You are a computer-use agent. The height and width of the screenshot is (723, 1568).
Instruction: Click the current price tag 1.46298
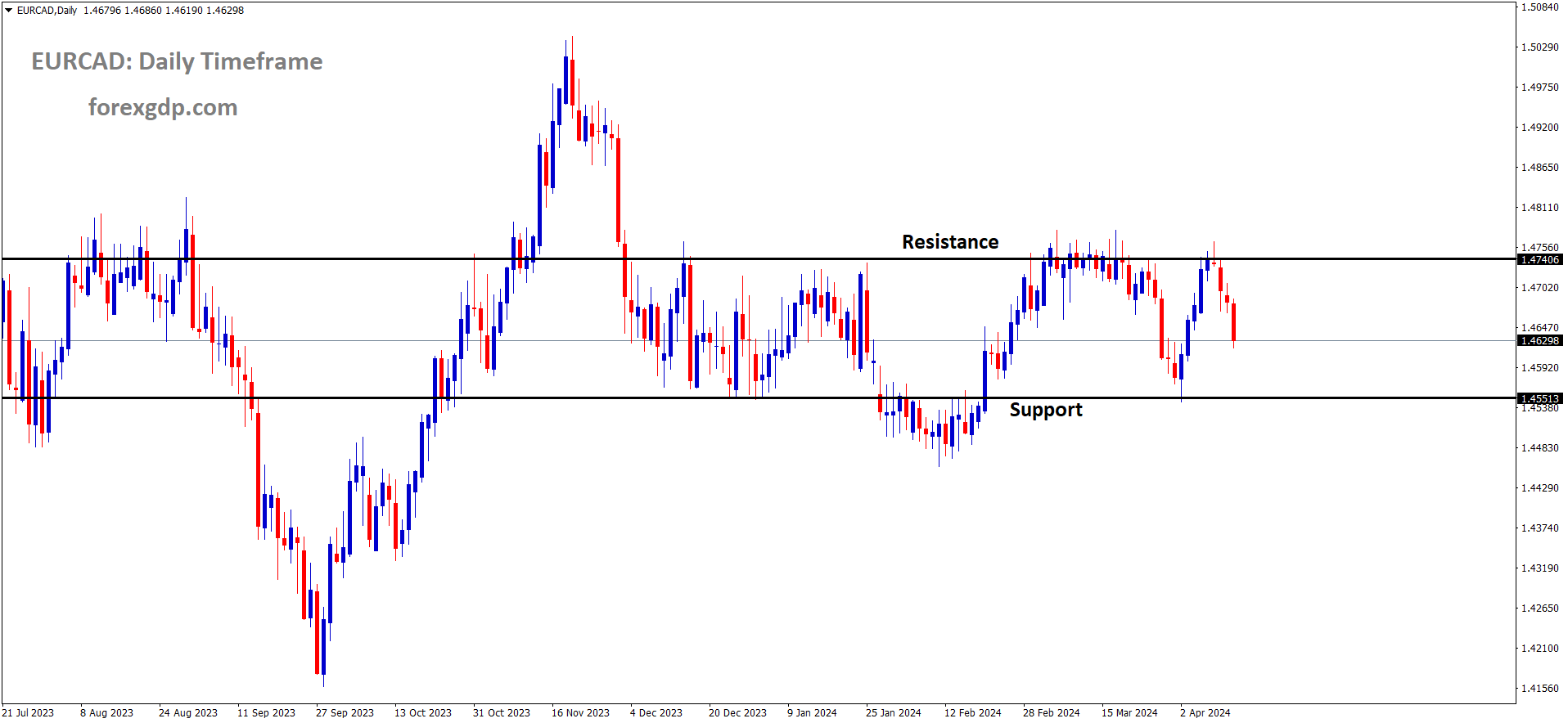pyautogui.click(x=1539, y=340)
